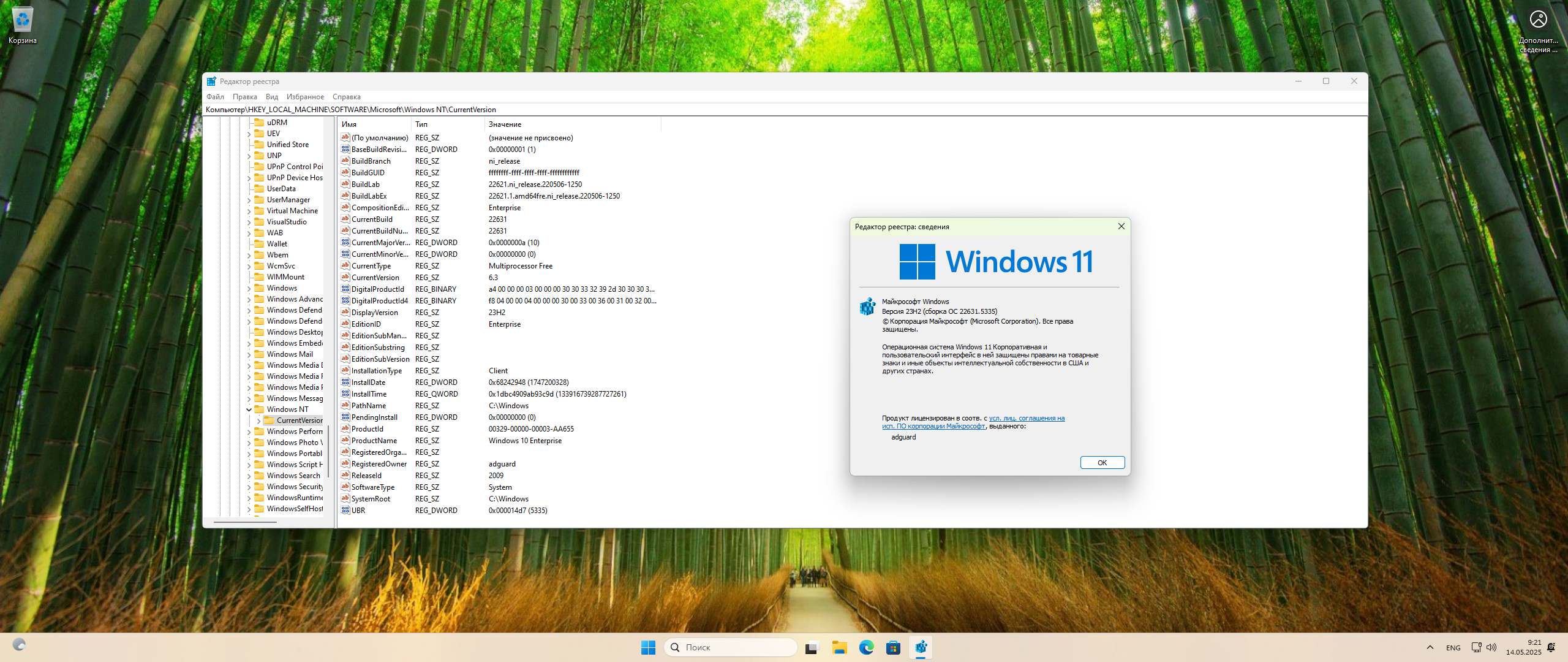Open Task View from the taskbar
This screenshot has width=1568, height=662.
coord(812,647)
